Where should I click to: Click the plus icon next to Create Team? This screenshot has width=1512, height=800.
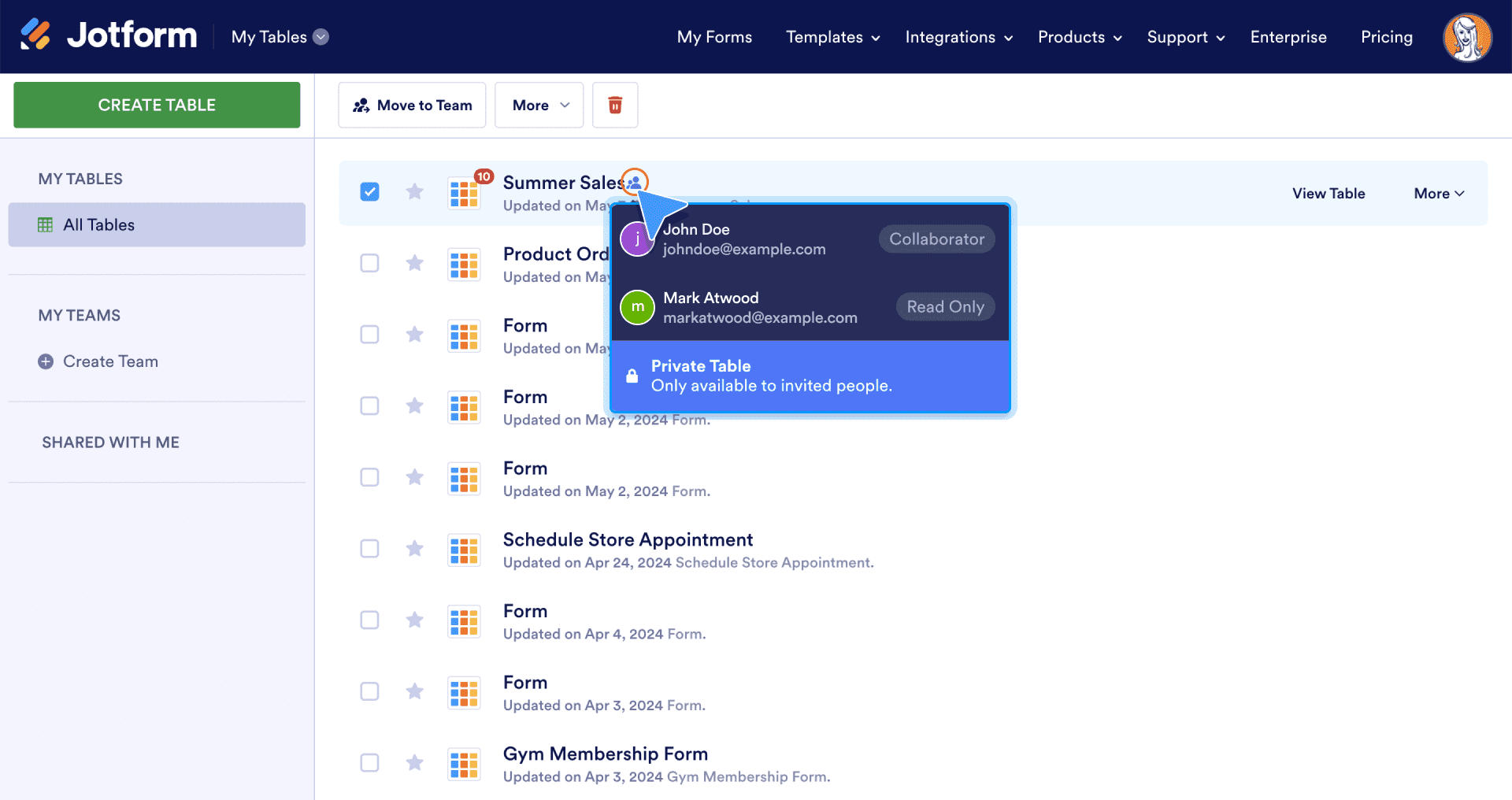click(x=46, y=361)
